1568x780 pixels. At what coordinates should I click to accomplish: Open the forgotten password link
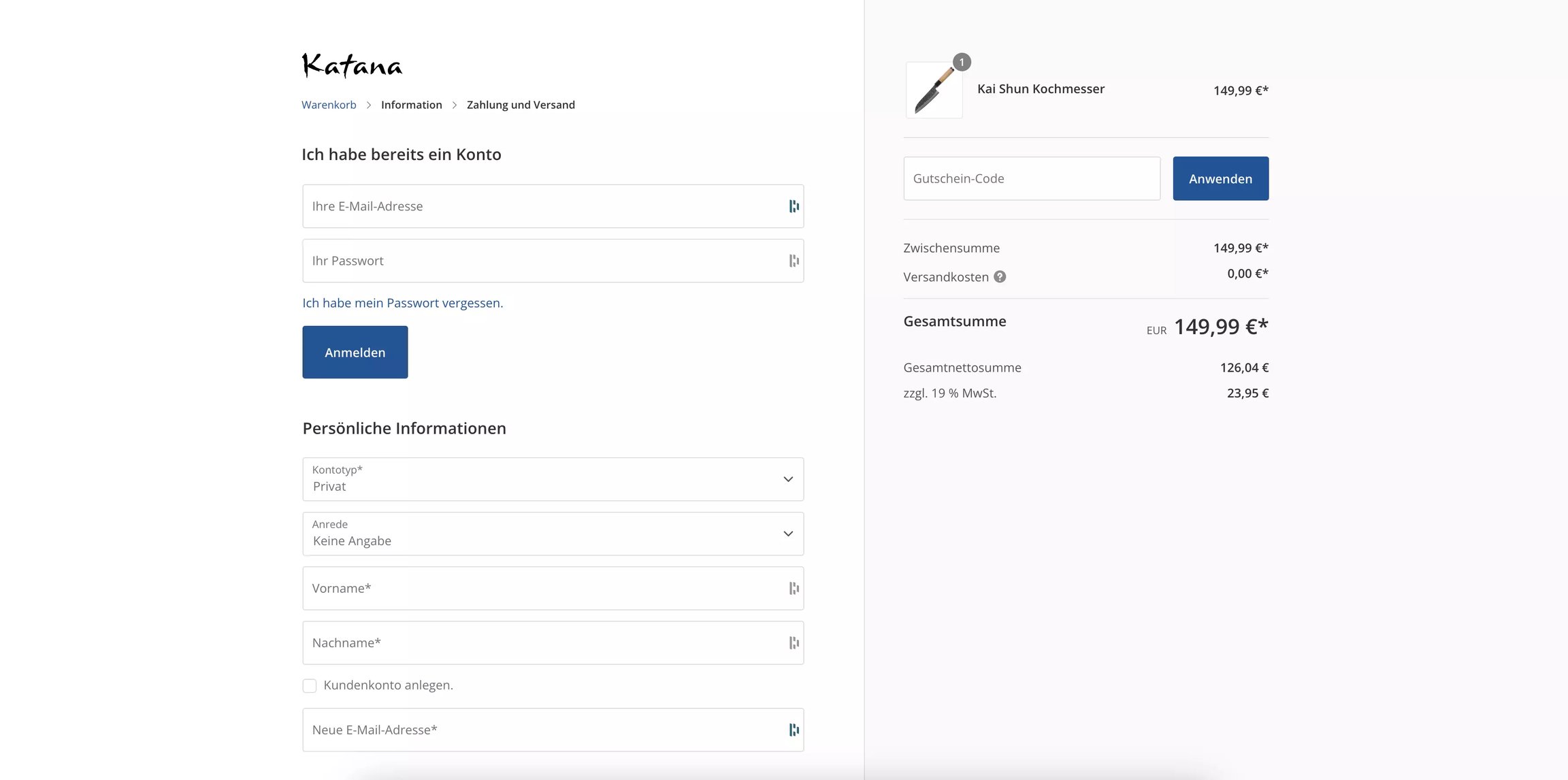[x=403, y=303]
